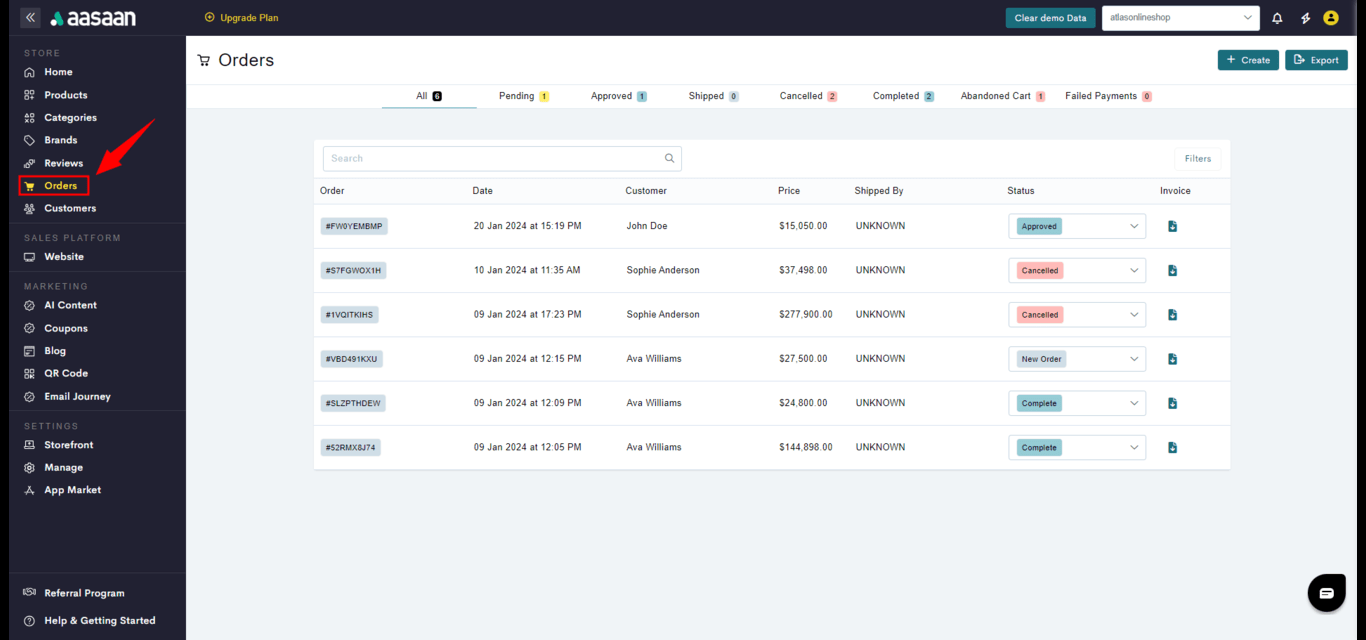Viewport: 1366px width, 640px height.
Task: Open the atlasonlineshop store selector
Action: tap(1180, 18)
